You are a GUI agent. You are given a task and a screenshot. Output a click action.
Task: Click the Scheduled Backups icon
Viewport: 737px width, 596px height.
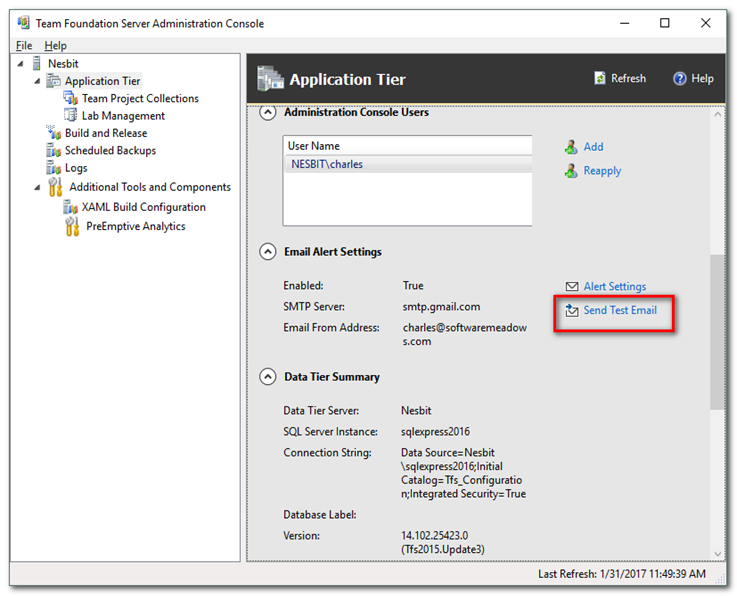pyautogui.click(x=54, y=151)
